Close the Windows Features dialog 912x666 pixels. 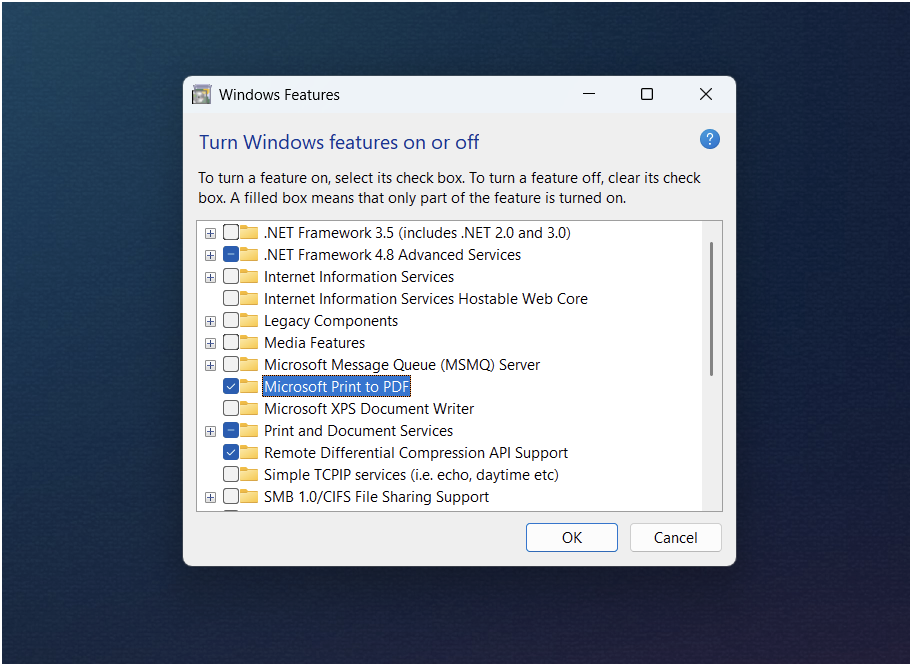click(x=706, y=94)
